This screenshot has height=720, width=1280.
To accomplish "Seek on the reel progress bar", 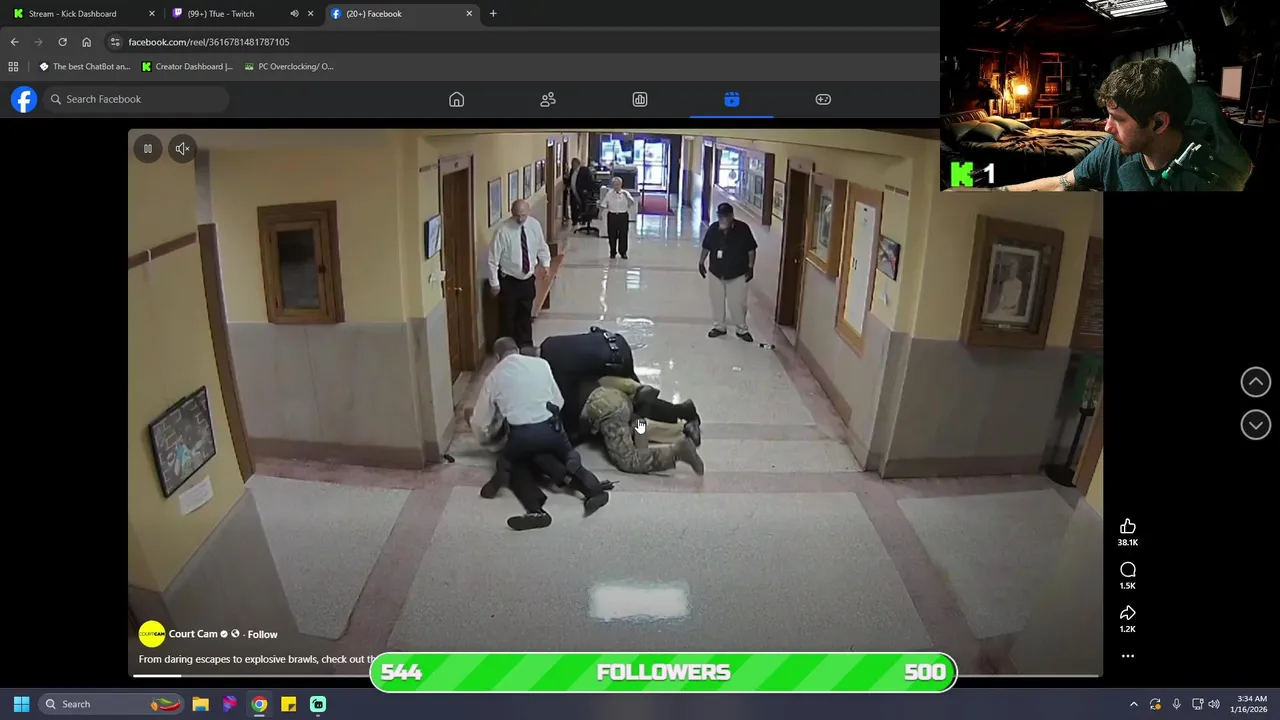I will (x=615, y=676).
